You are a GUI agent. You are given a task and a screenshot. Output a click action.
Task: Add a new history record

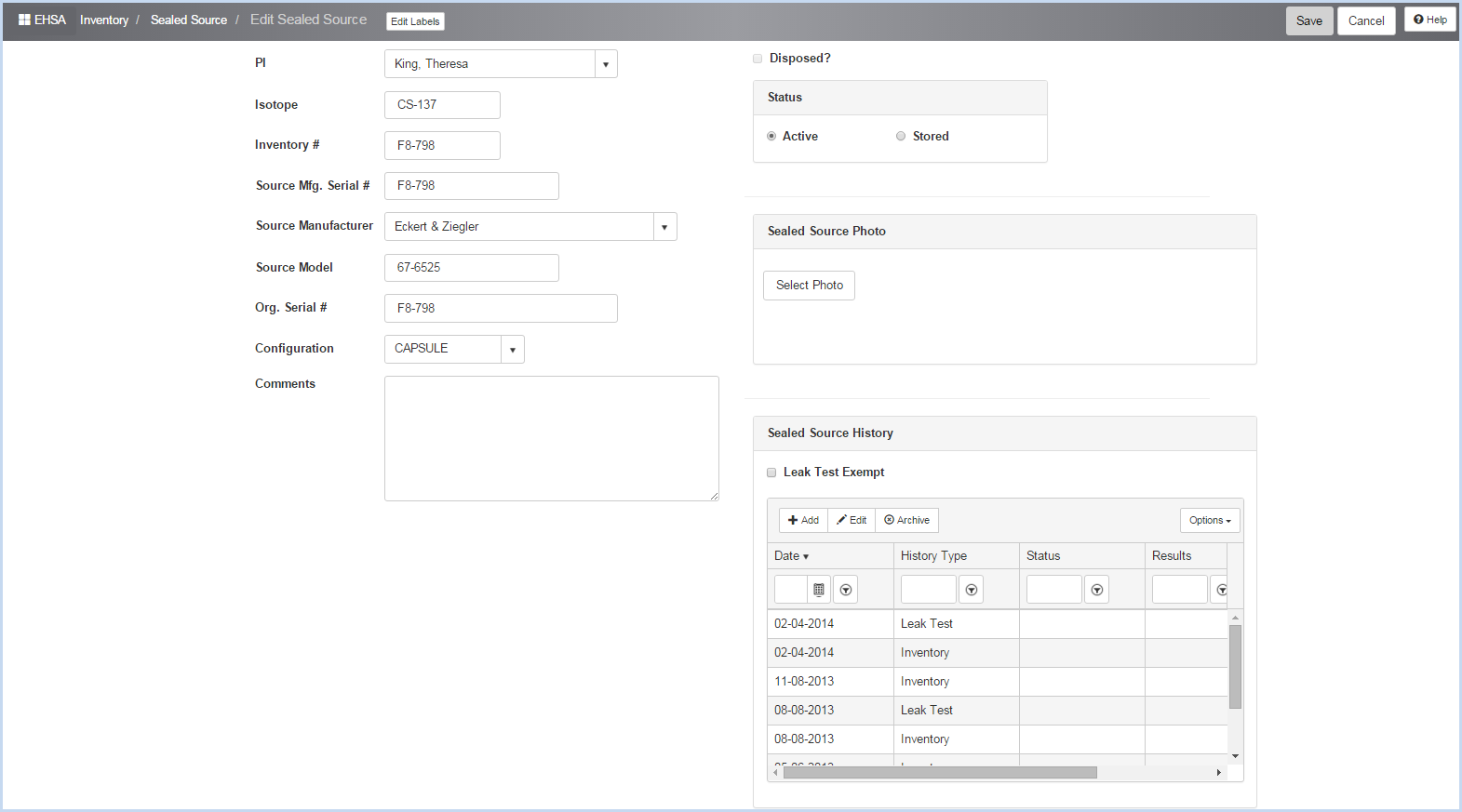803,520
